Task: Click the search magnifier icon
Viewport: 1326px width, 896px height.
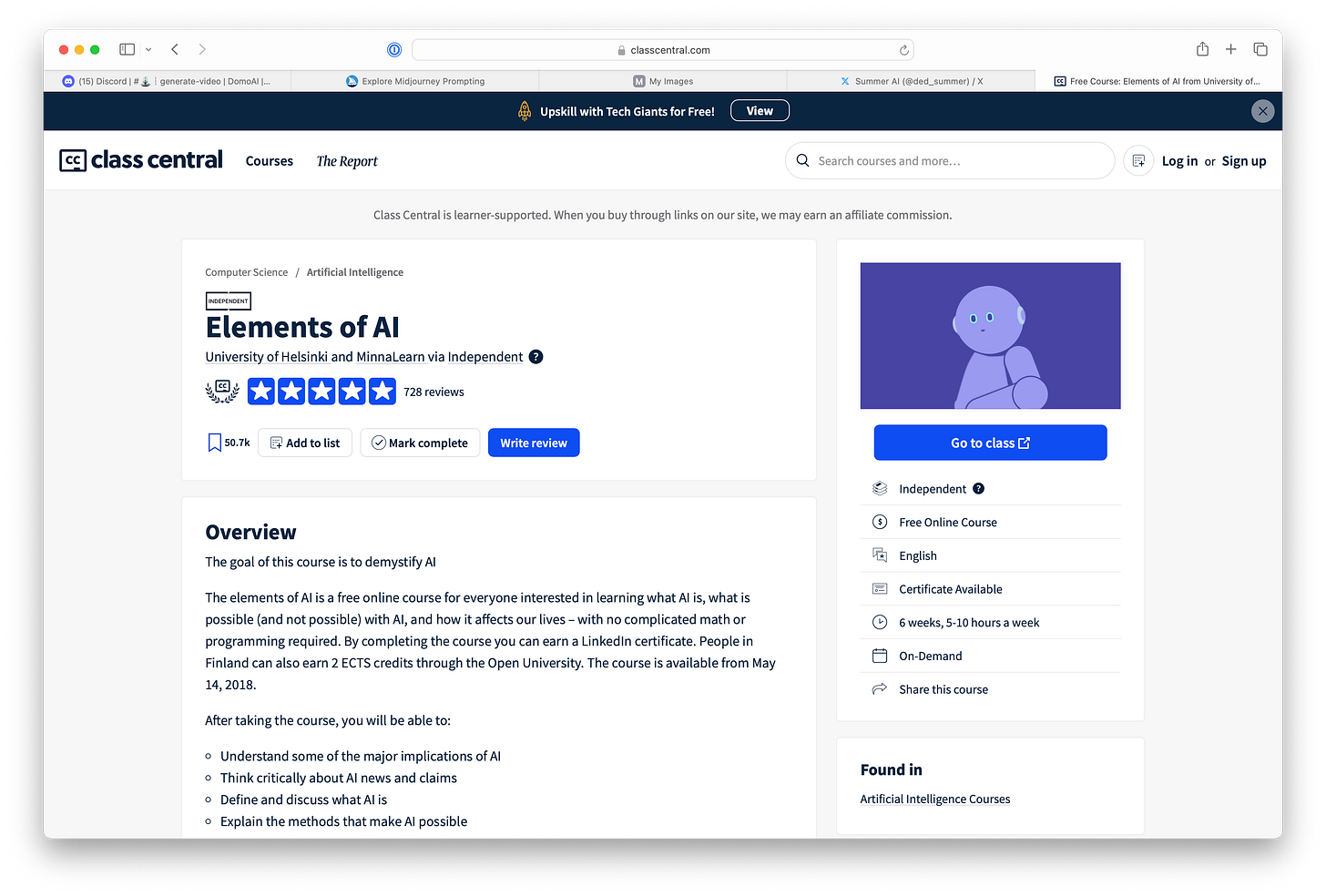Action: 802,160
